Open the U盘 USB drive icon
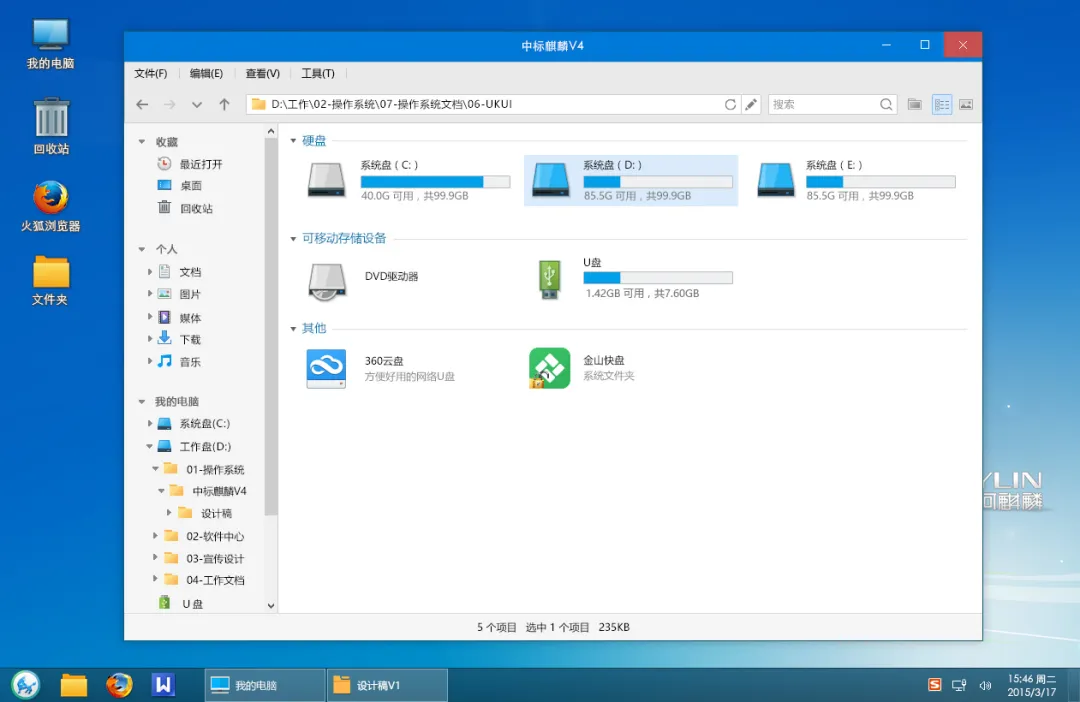 pyautogui.click(x=549, y=279)
